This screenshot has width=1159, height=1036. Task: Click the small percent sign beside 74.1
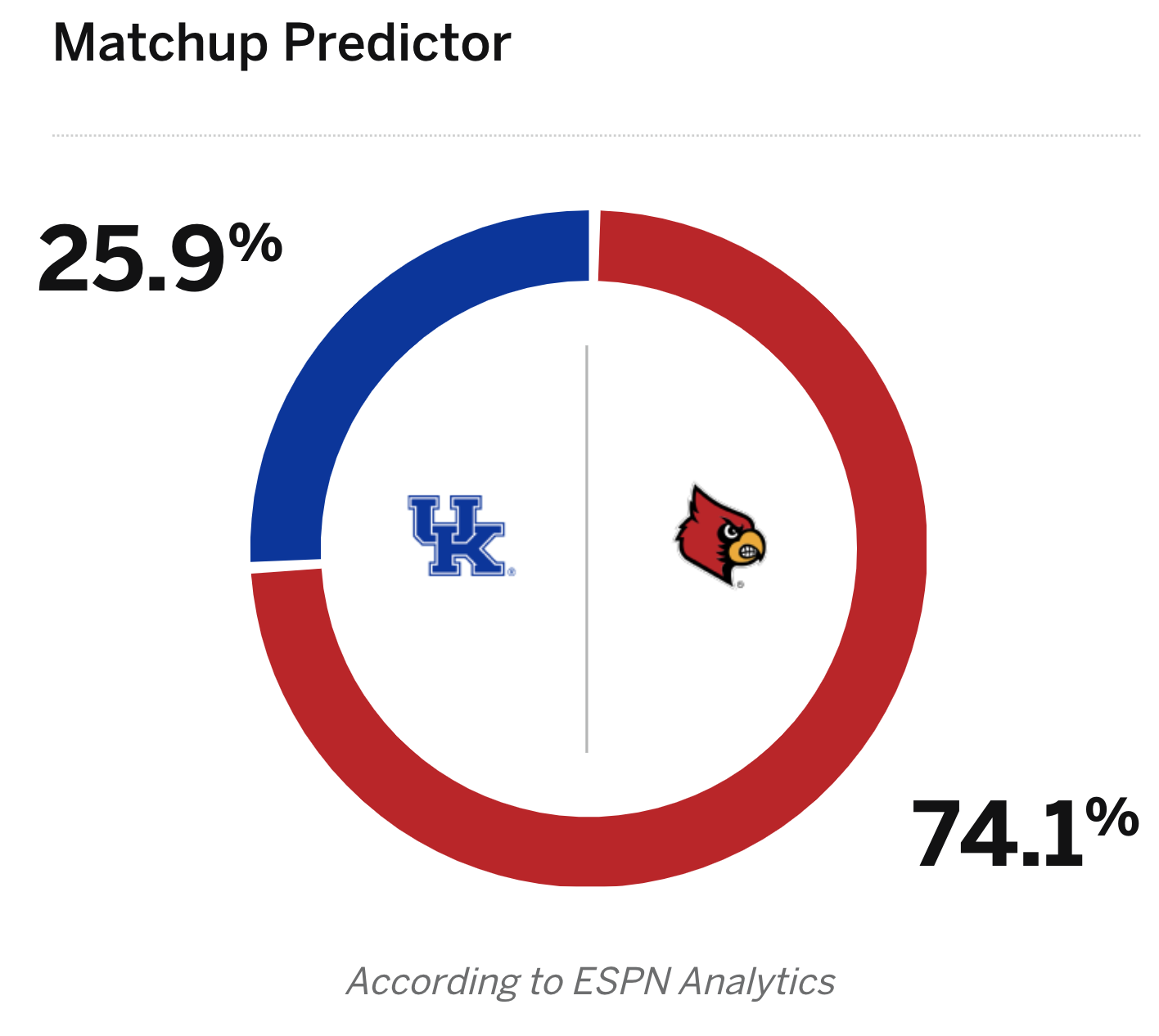click(1112, 818)
